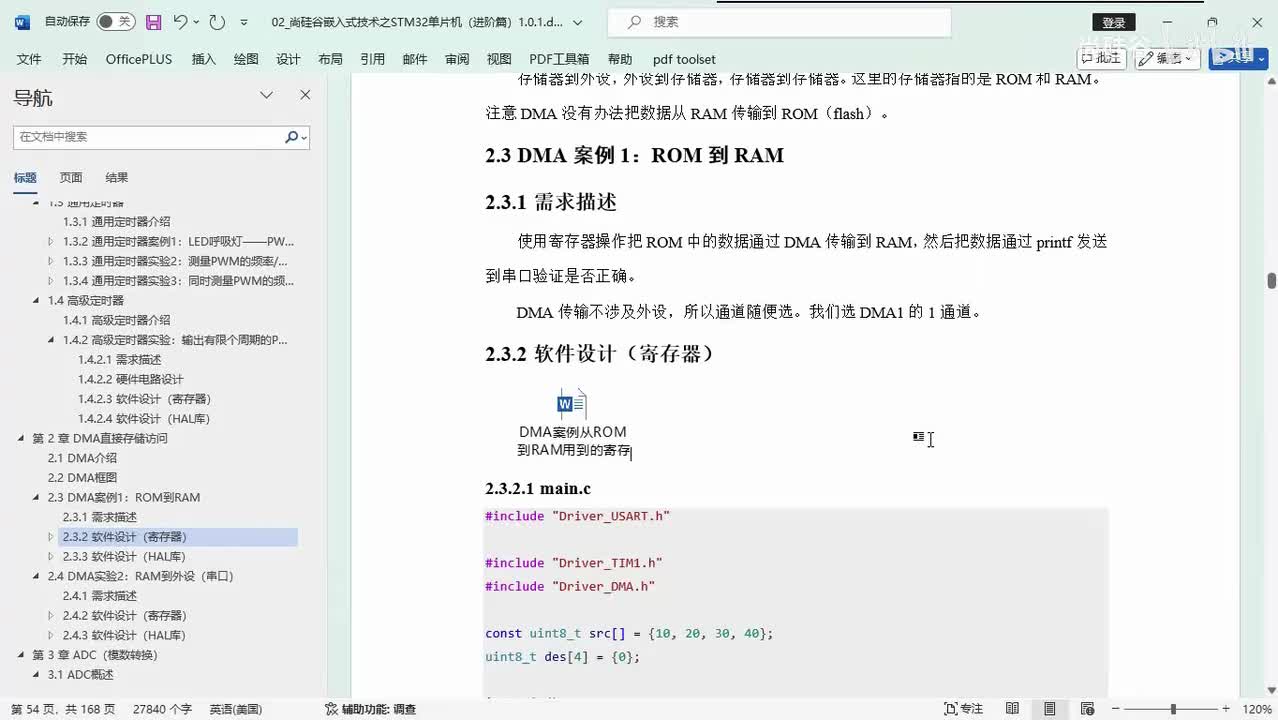Open the 绘图 ribbon tab

246,59
